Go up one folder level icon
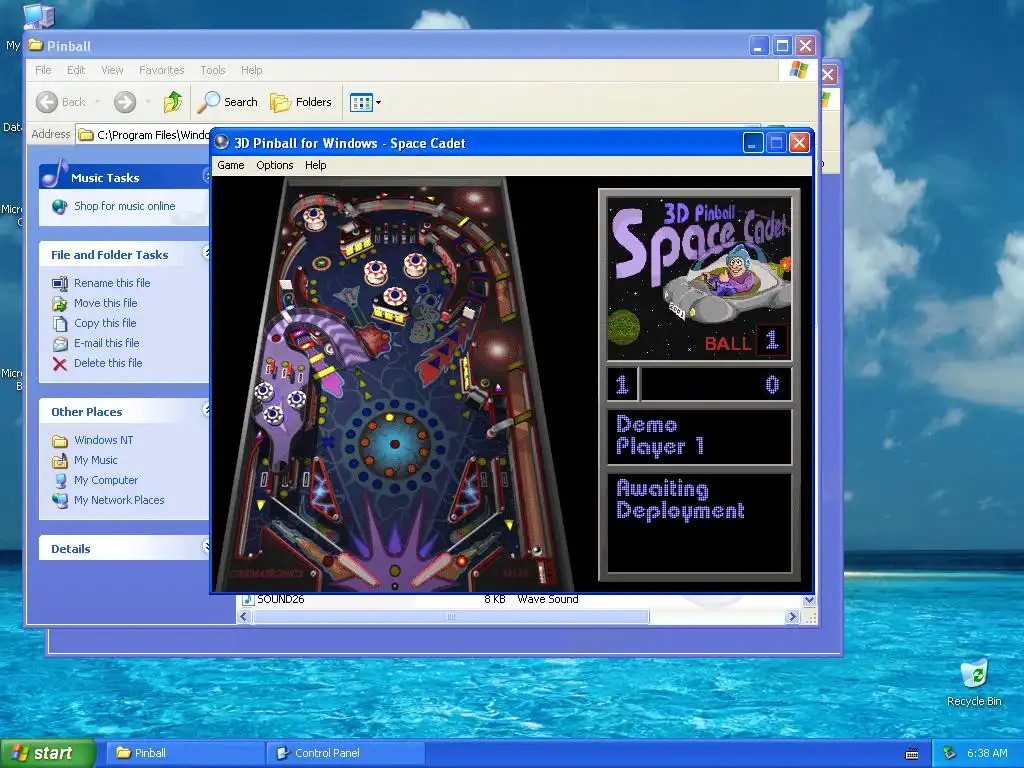 point(173,102)
